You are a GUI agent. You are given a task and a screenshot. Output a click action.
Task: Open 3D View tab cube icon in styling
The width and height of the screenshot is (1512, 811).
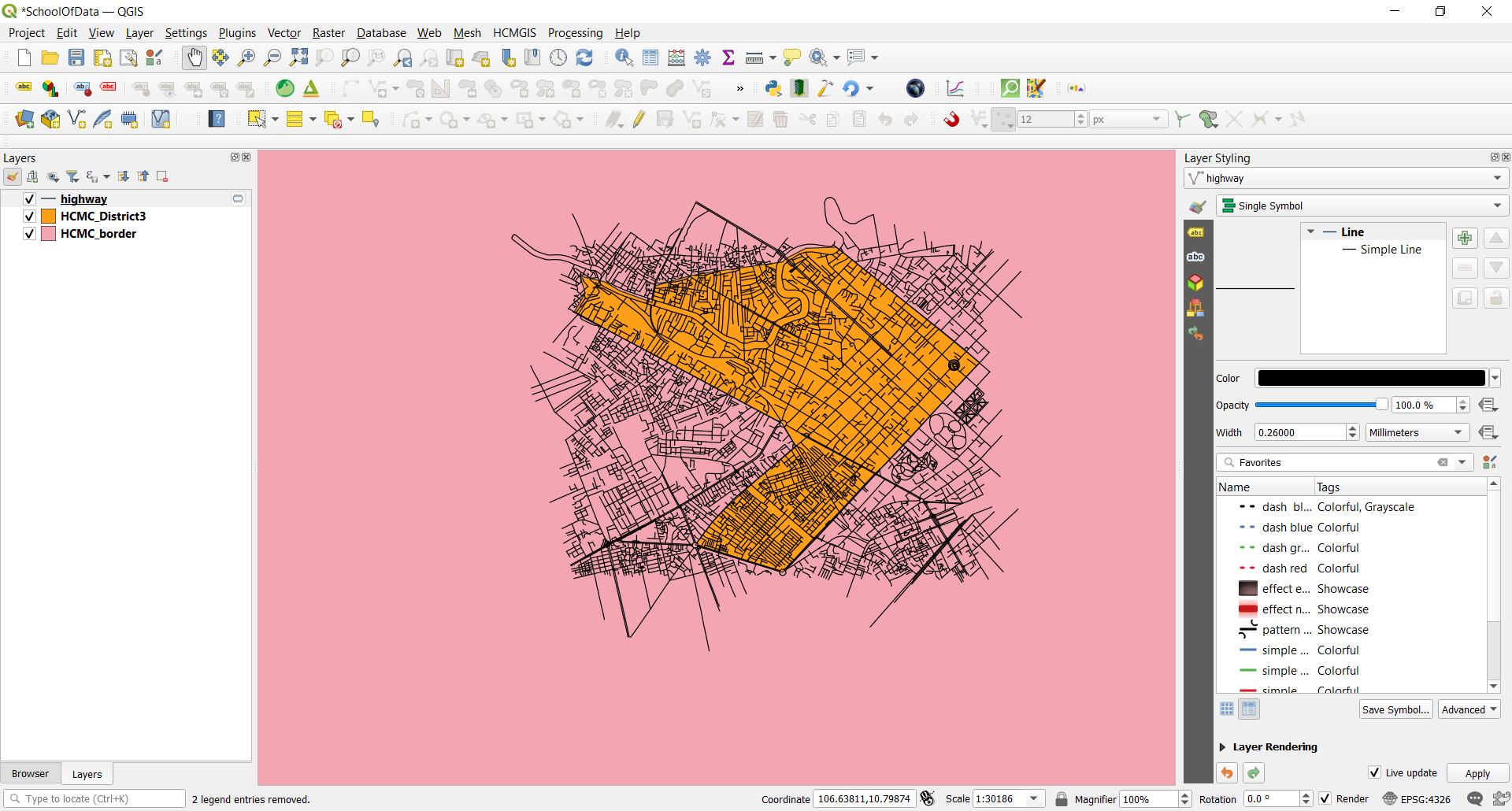1195,282
